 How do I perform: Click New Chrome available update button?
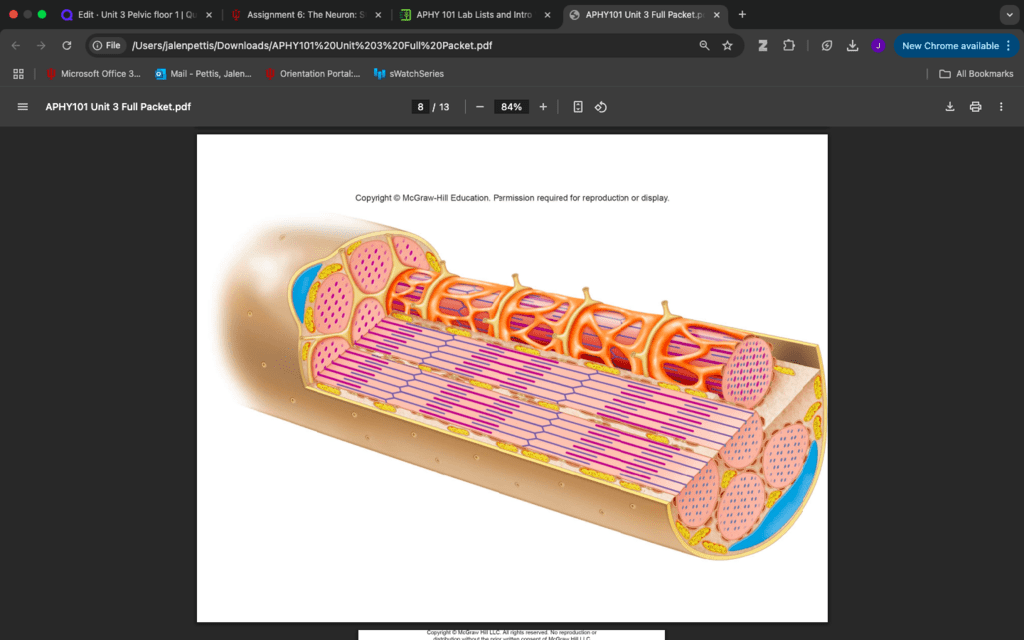955,46
